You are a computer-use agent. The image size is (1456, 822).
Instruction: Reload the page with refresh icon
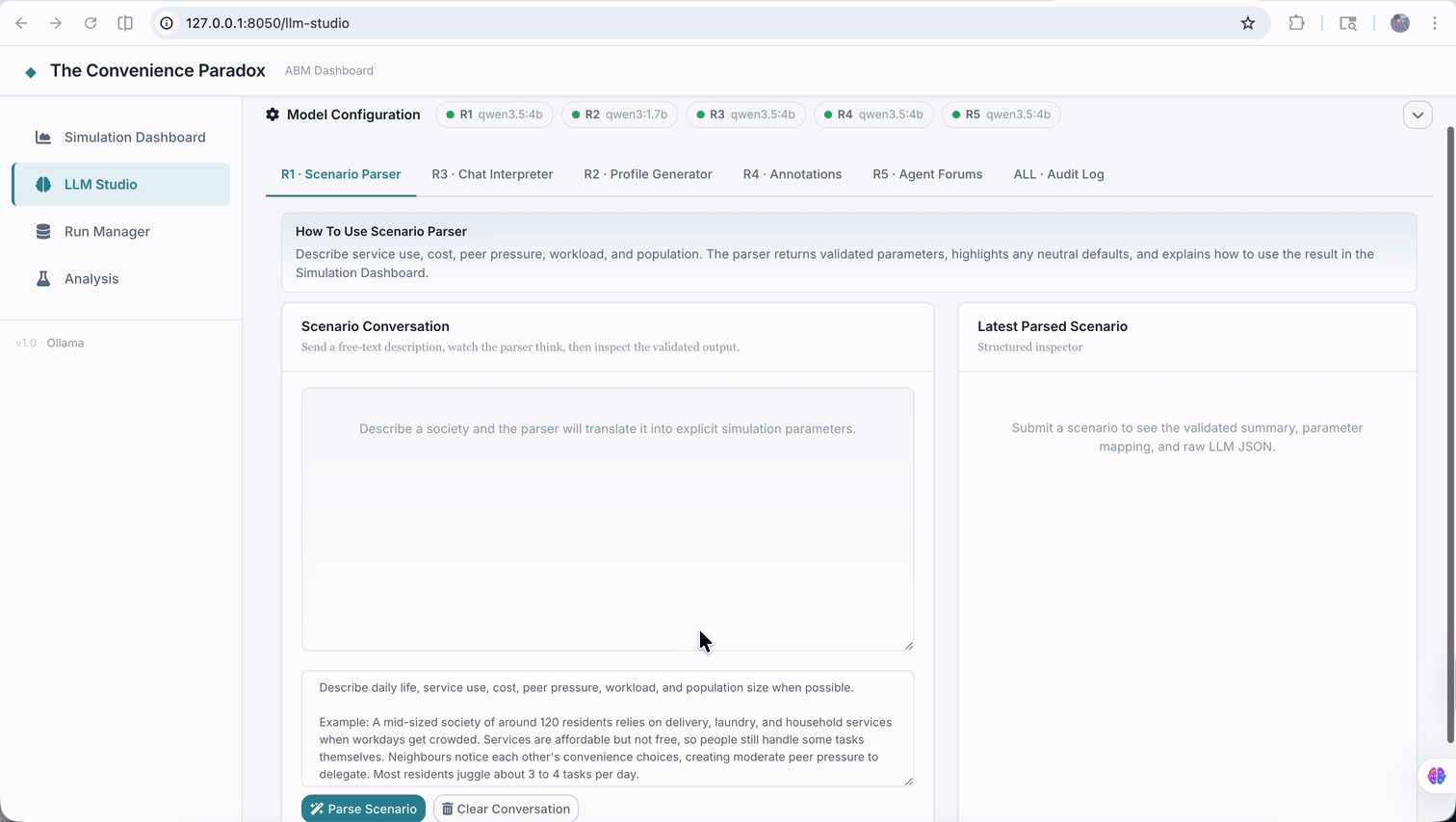click(x=91, y=23)
